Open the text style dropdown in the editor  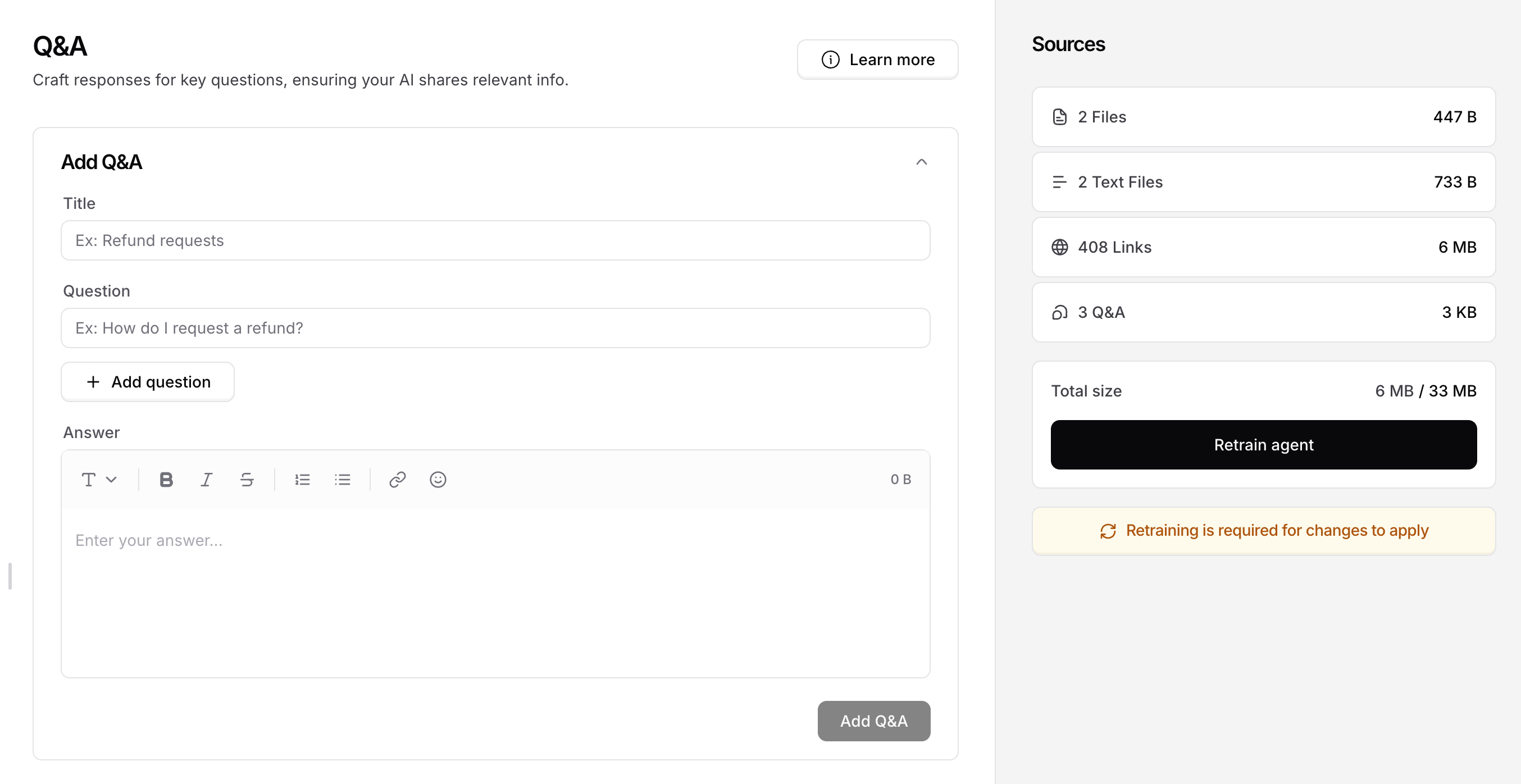98,480
